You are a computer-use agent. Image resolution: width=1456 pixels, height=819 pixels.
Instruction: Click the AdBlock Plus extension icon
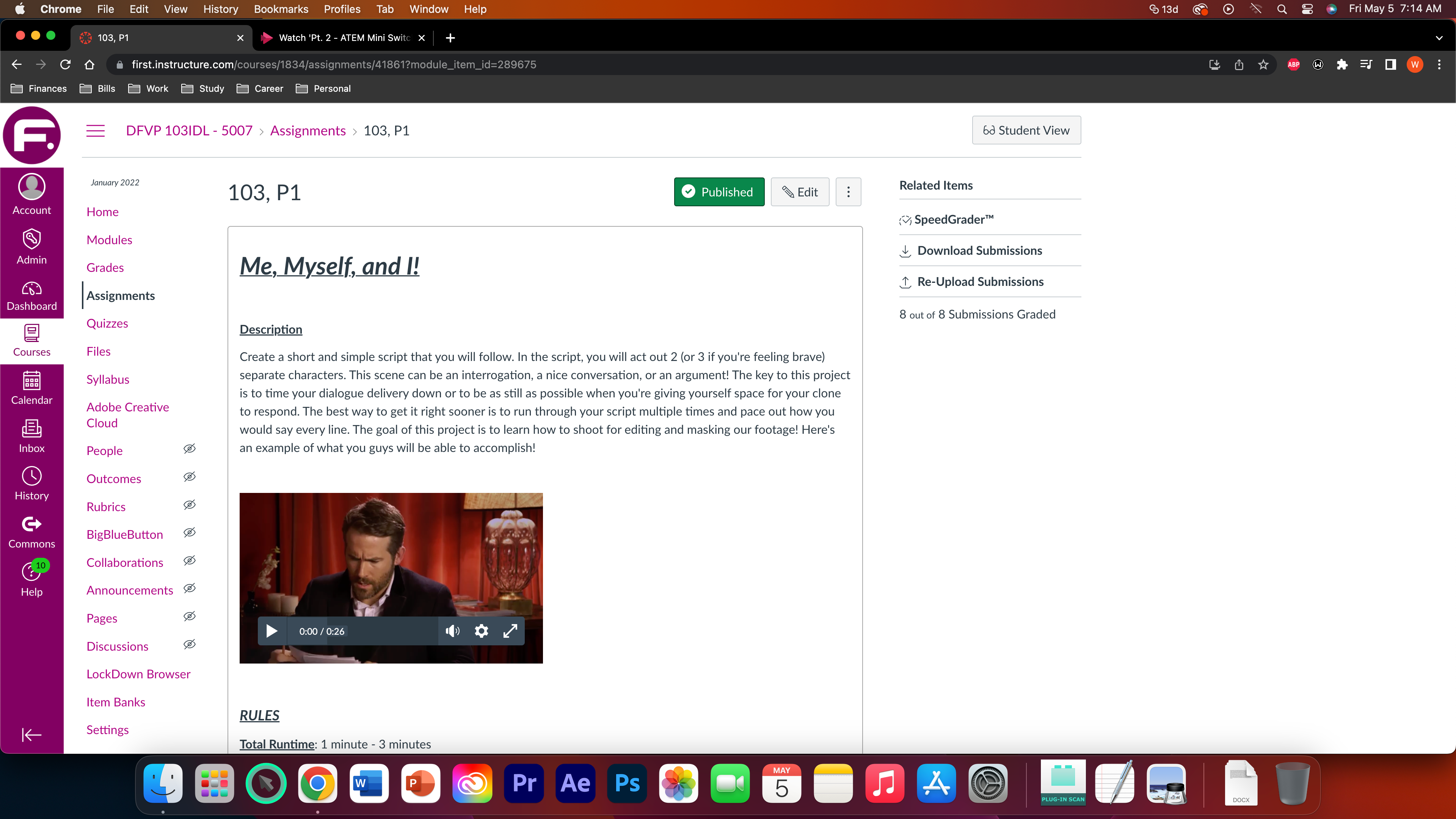1293,64
